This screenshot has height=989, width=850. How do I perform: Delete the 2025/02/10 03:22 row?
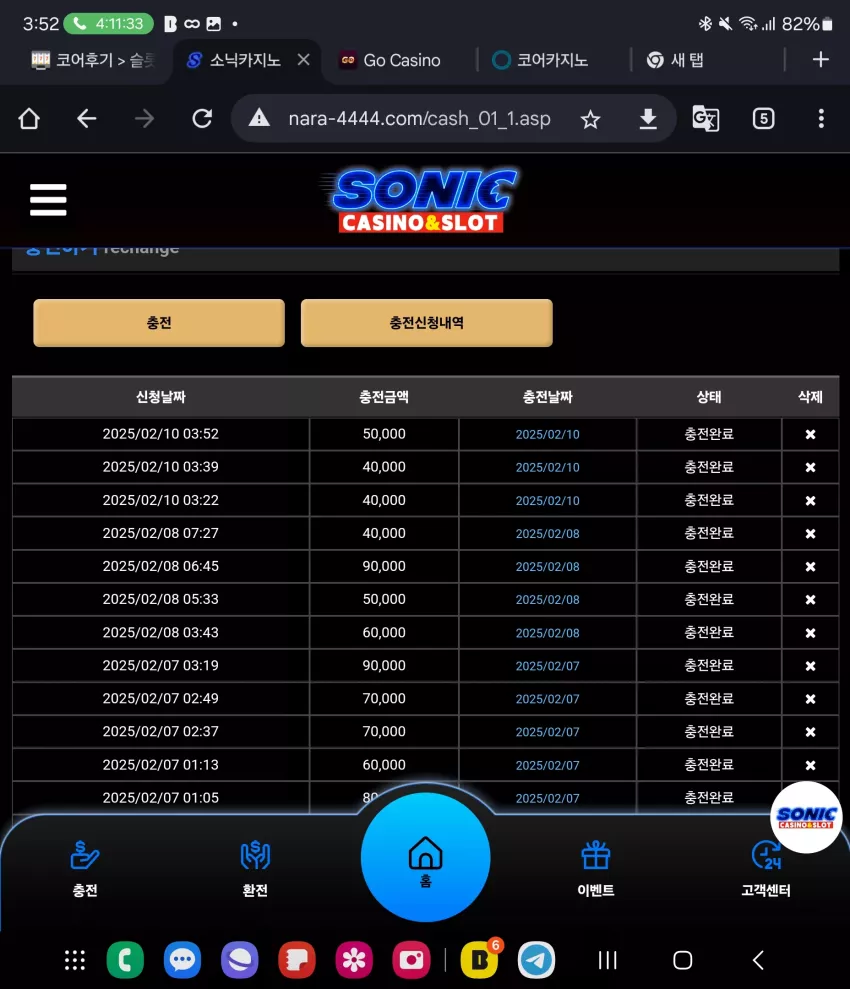[x=810, y=500]
